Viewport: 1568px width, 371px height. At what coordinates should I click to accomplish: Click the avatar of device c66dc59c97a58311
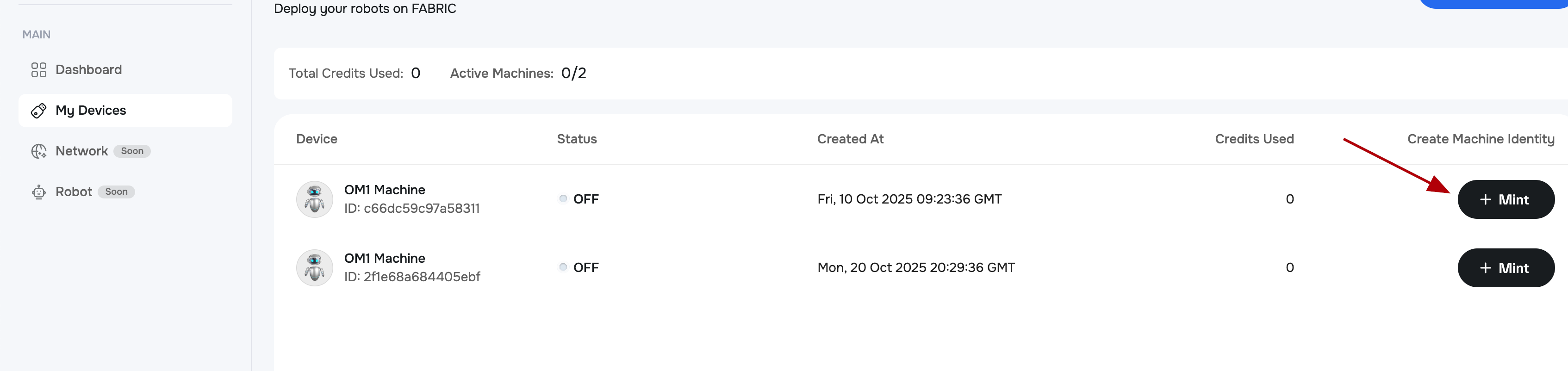pyautogui.click(x=314, y=198)
